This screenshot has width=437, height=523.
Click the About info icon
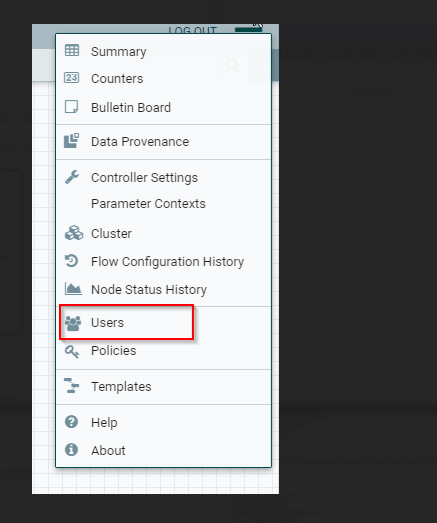tap(71, 450)
